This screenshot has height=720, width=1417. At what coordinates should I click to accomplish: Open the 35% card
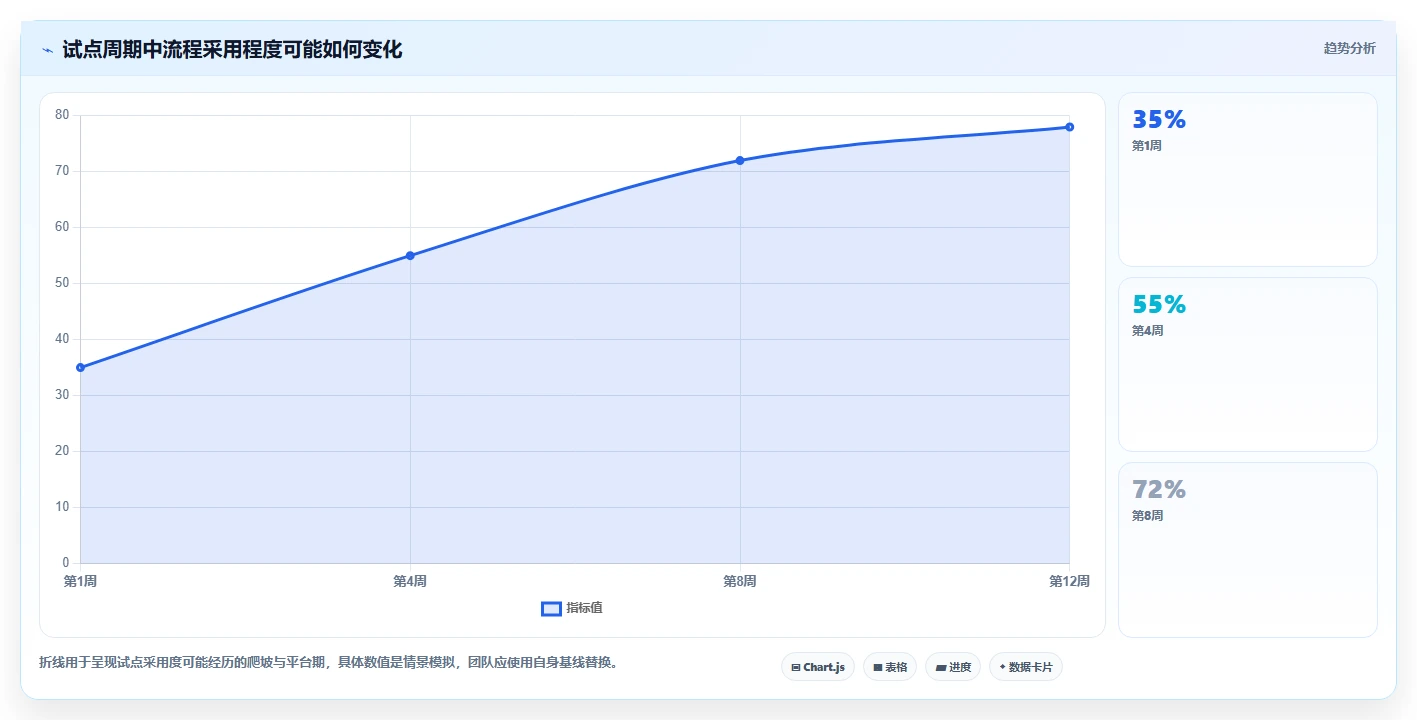point(1247,180)
